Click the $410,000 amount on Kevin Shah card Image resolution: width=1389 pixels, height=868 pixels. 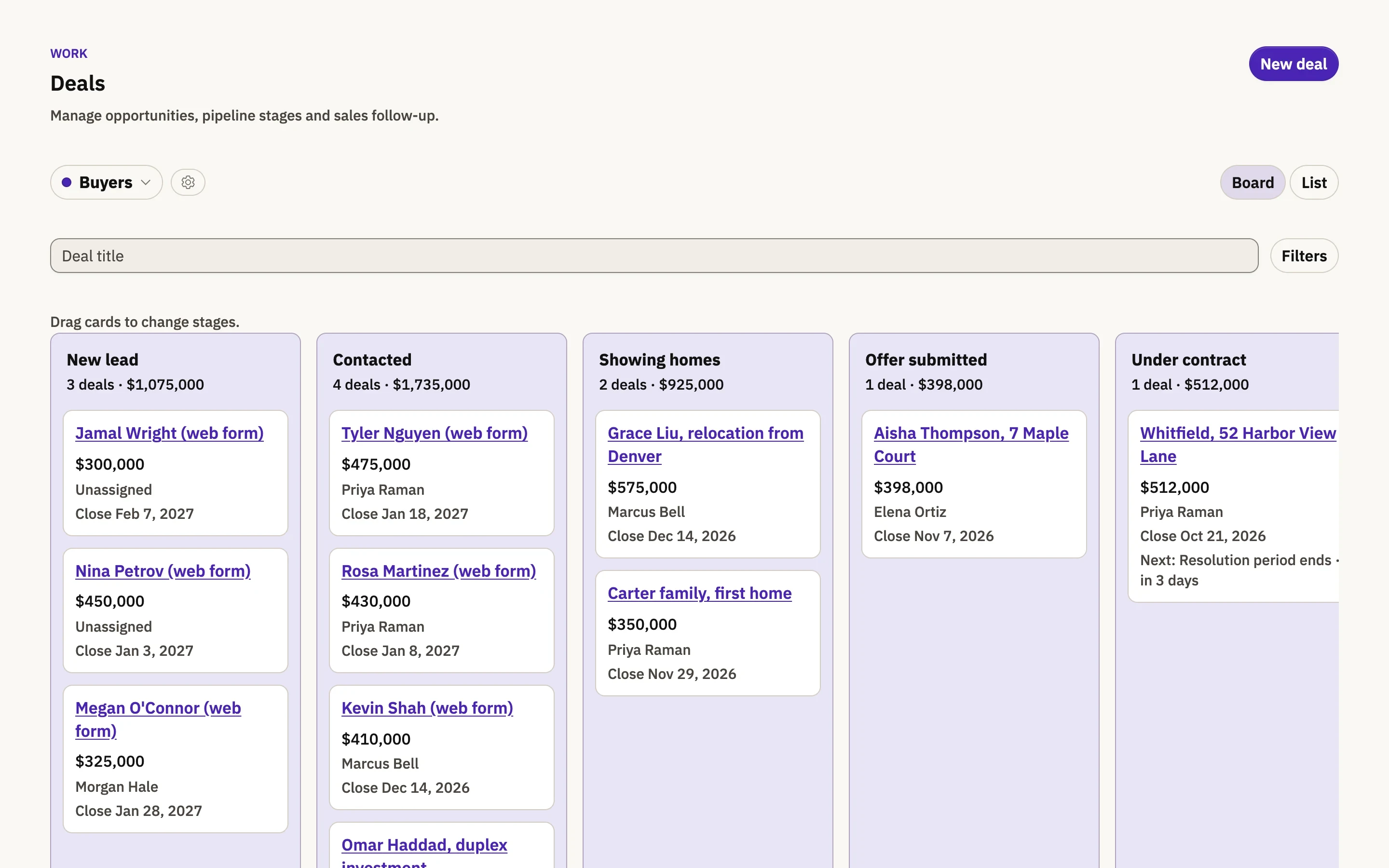(x=376, y=739)
